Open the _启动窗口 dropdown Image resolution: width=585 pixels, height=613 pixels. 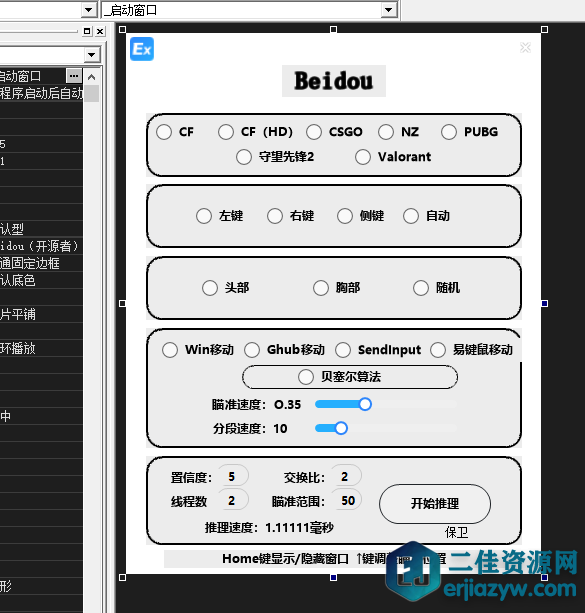[x=388, y=10]
